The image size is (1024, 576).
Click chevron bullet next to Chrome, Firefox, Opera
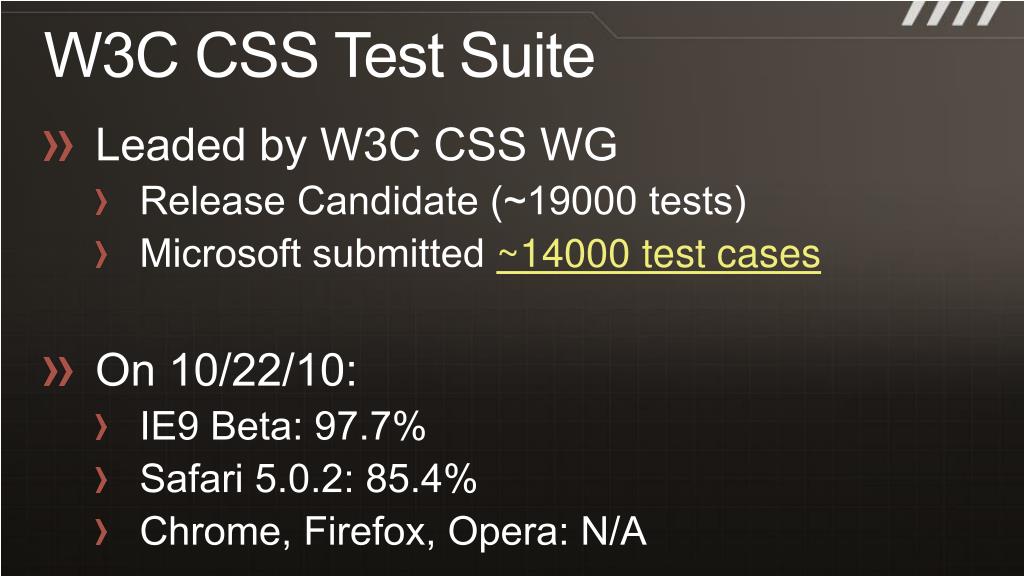tap(101, 532)
